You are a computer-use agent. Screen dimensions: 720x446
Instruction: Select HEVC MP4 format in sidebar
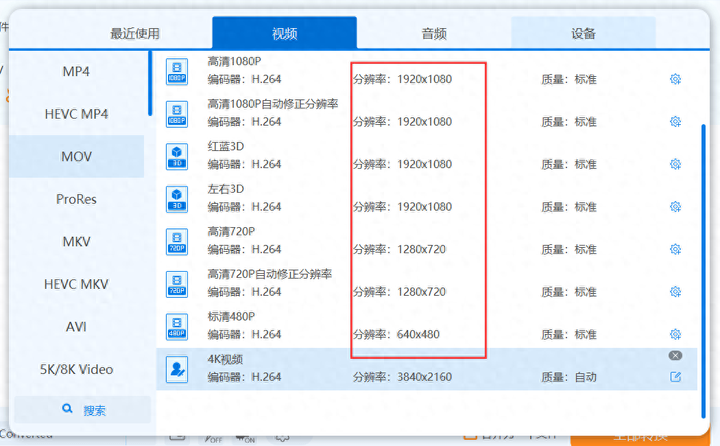point(76,114)
